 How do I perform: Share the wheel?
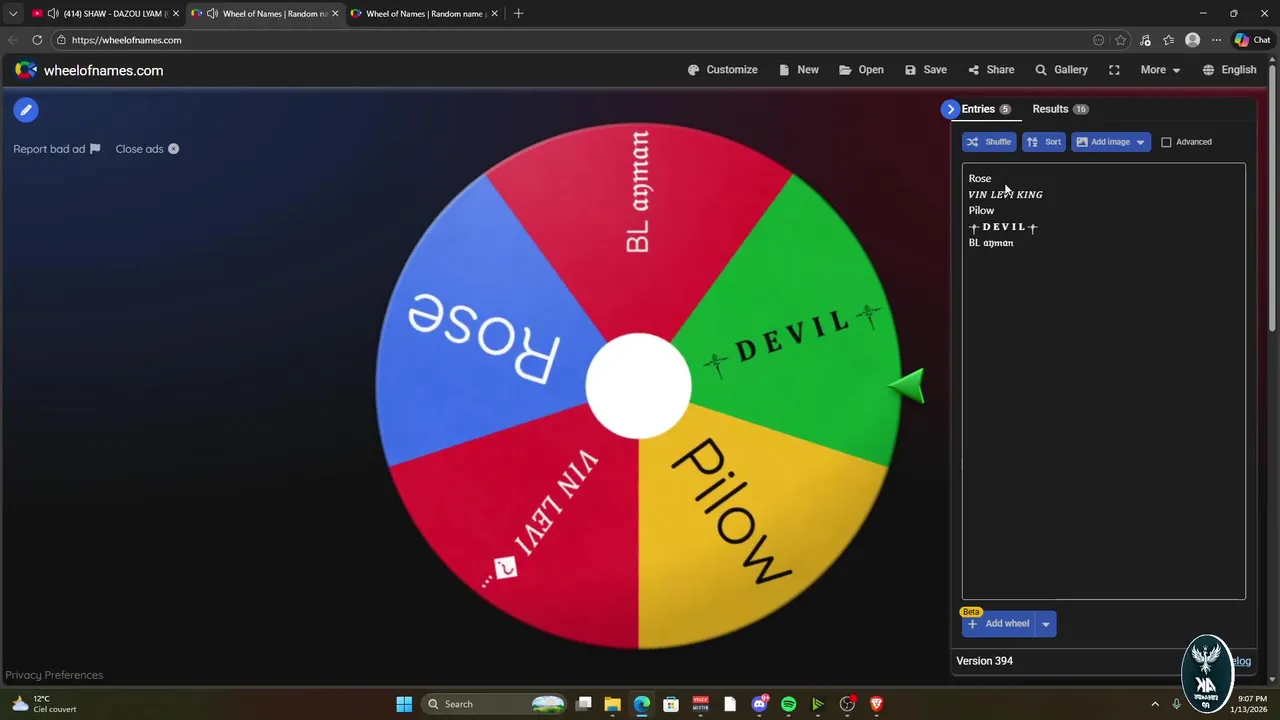(x=991, y=70)
